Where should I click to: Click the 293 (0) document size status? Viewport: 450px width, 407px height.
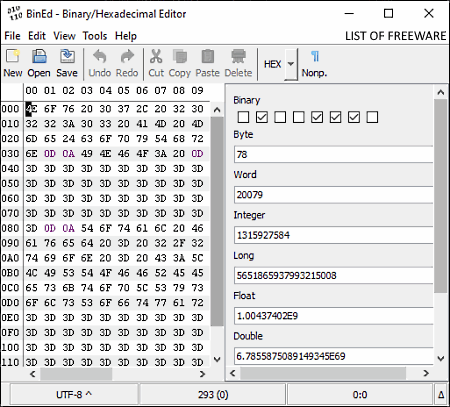[213, 395]
